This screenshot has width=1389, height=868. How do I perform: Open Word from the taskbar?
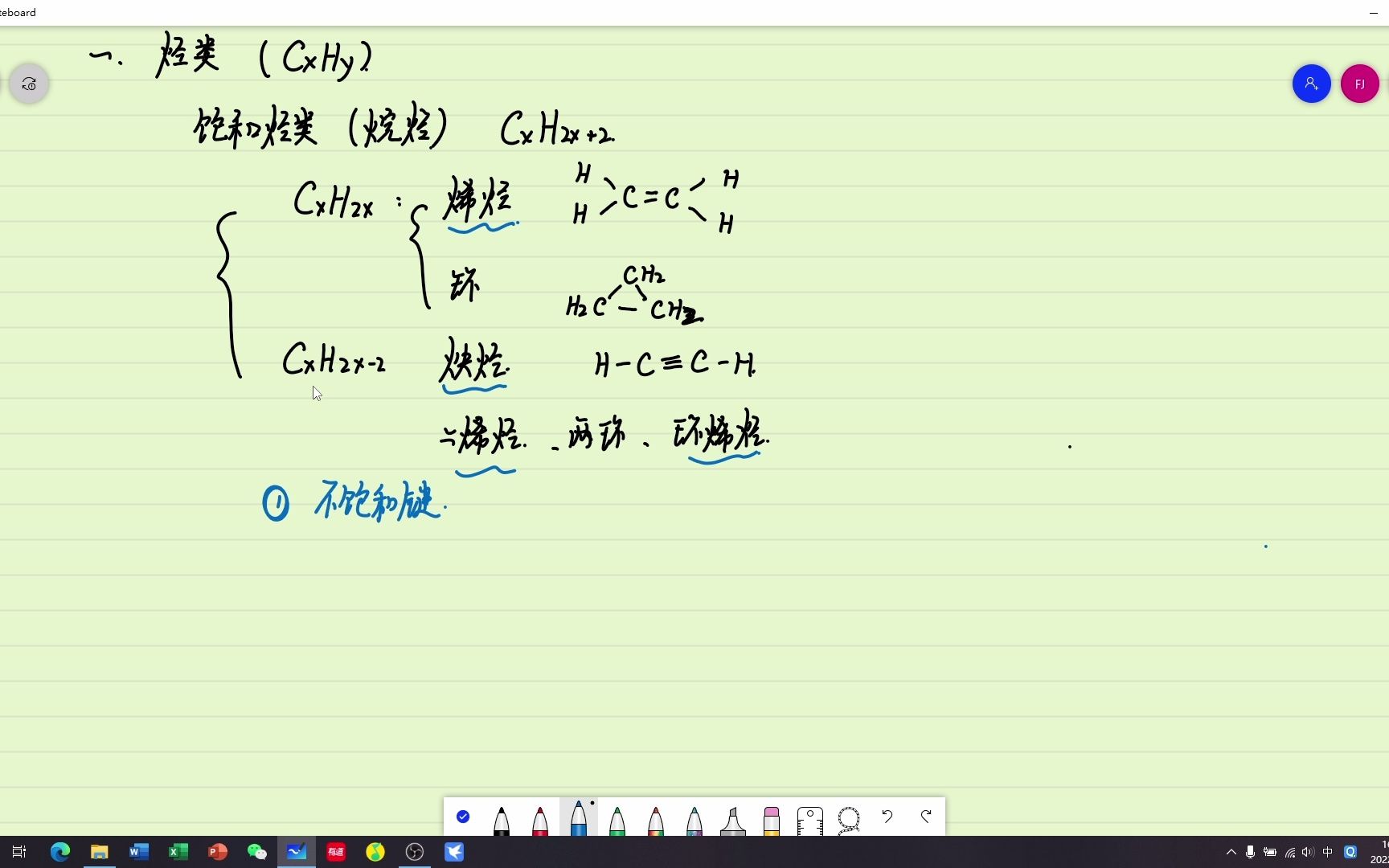click(x=138, y=852)
